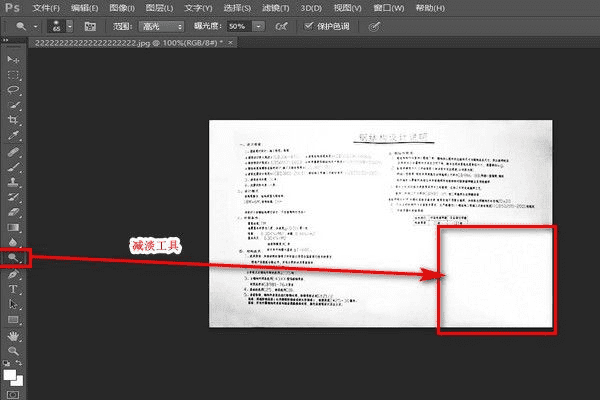Open the 文件(F) menu

click(x=46, y=8)
